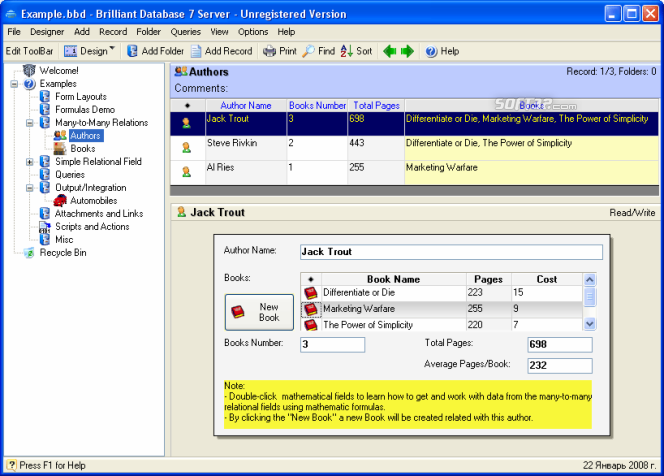Click the '255' pages cell in books list
664x476 pixels.
click(x=489, y=309)
